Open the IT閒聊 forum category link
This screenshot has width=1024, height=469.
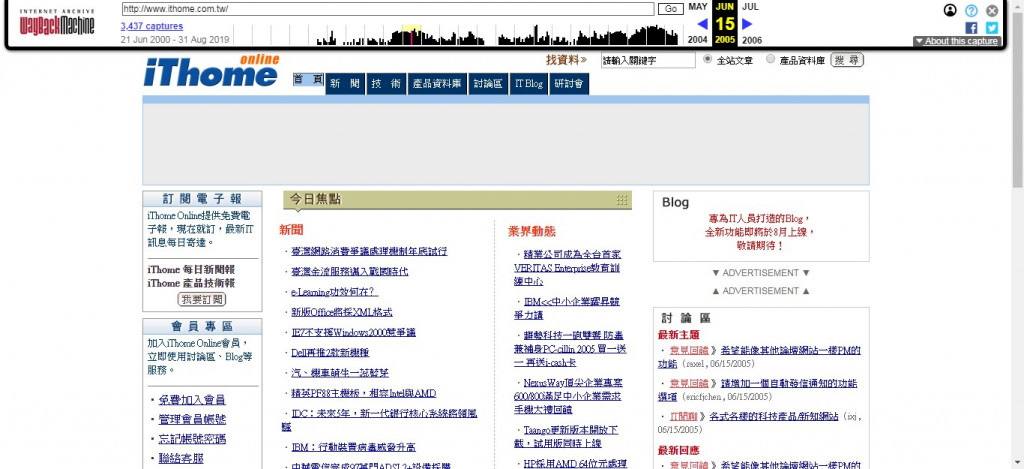[683, 416]
